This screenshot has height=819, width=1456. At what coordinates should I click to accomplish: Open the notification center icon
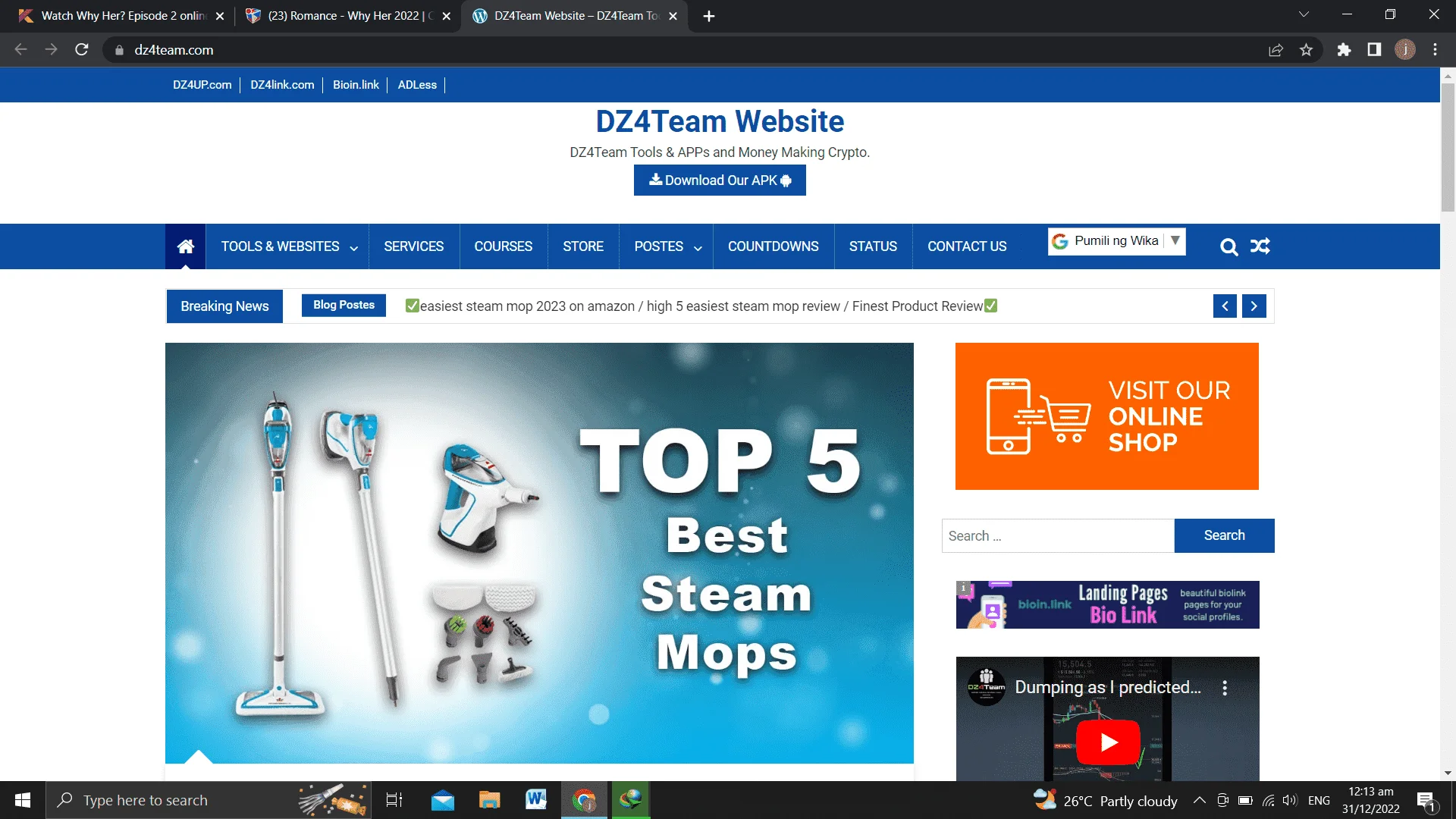tap(1426, 801)
